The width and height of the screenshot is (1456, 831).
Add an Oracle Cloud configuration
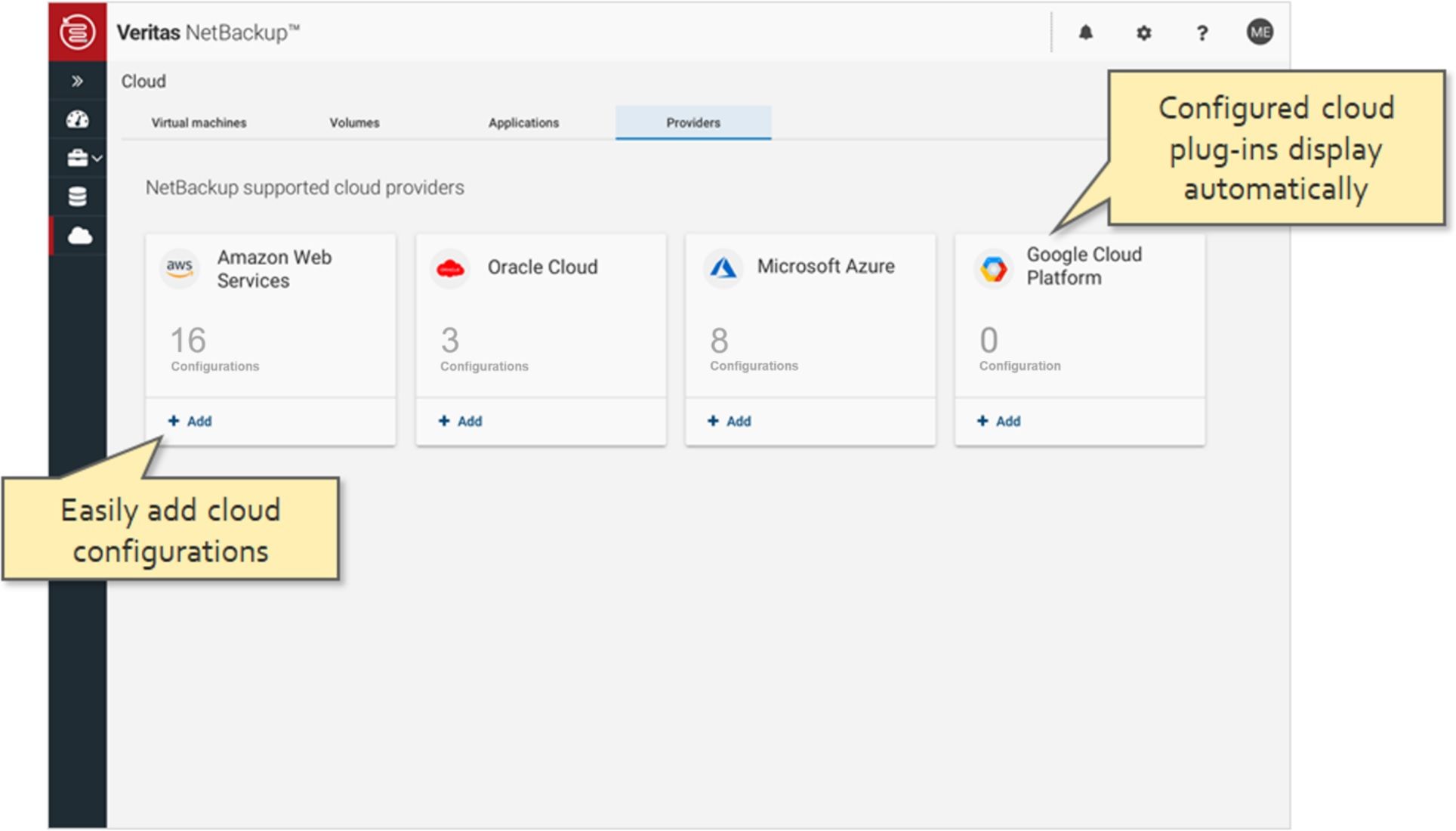[x=461, y=421]
